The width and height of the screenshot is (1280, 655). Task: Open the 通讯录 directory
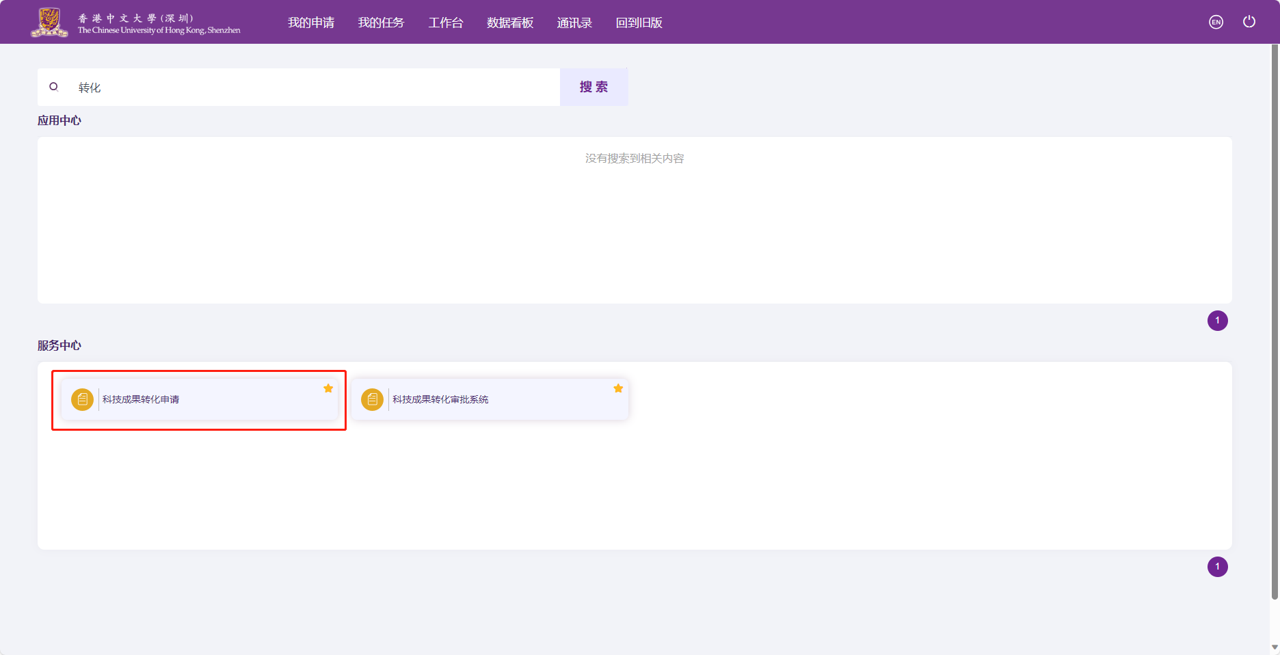(574, 22)
